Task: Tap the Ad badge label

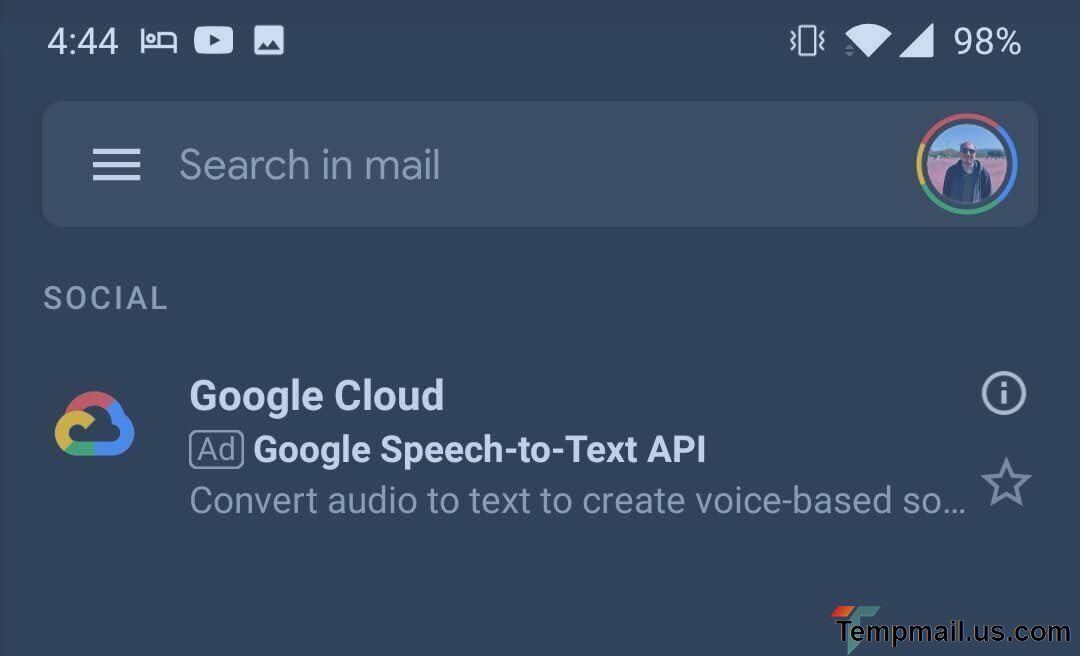Action: 217,450
